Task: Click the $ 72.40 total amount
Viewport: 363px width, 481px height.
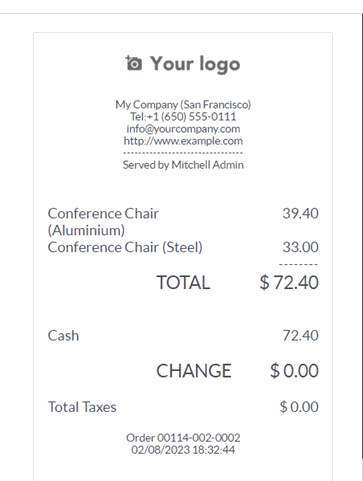Action: (289, 282)
